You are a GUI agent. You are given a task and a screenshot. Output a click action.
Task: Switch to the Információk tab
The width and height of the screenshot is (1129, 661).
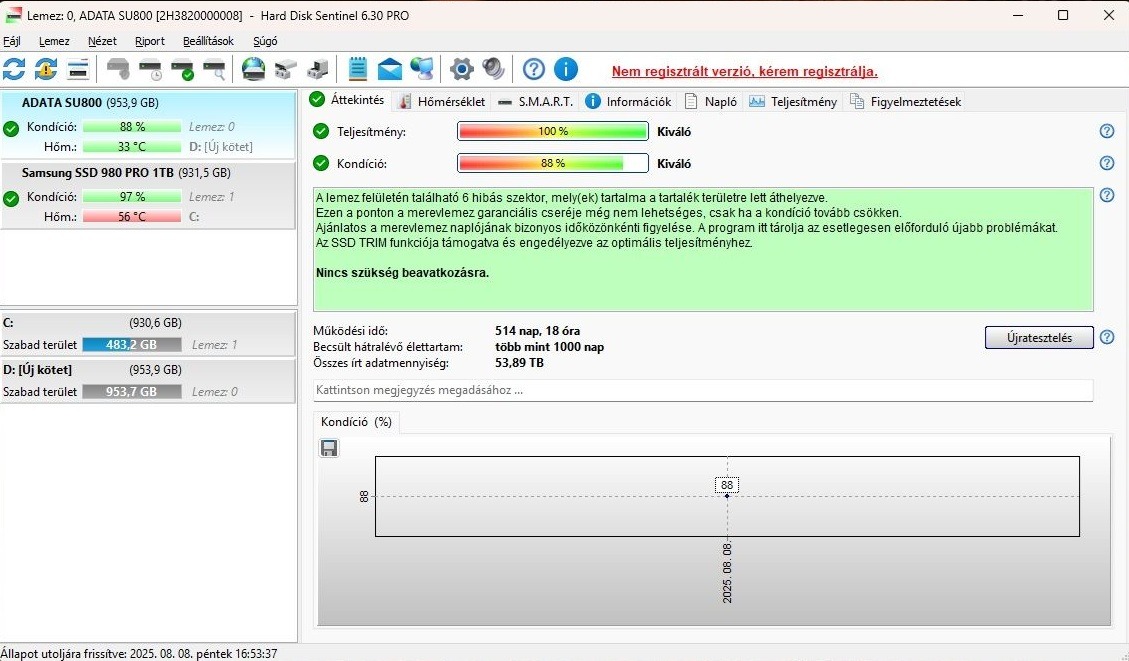[x=628, y=102]
